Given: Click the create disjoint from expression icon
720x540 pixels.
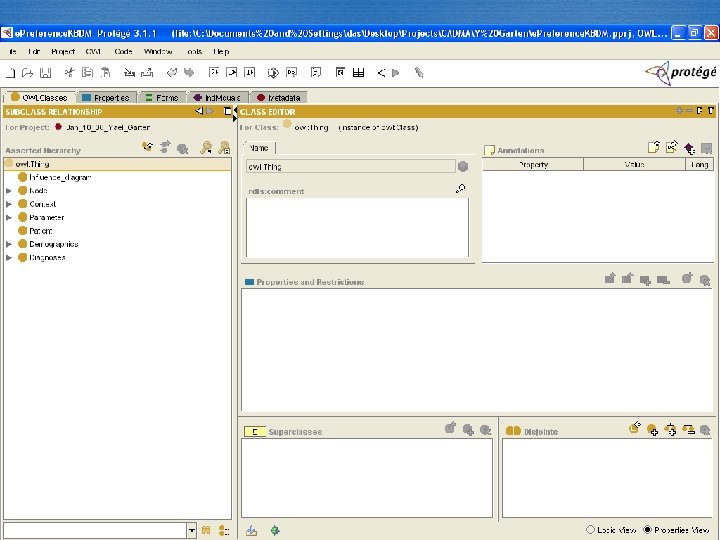Looking at the screenshot, I should point(635,428).
